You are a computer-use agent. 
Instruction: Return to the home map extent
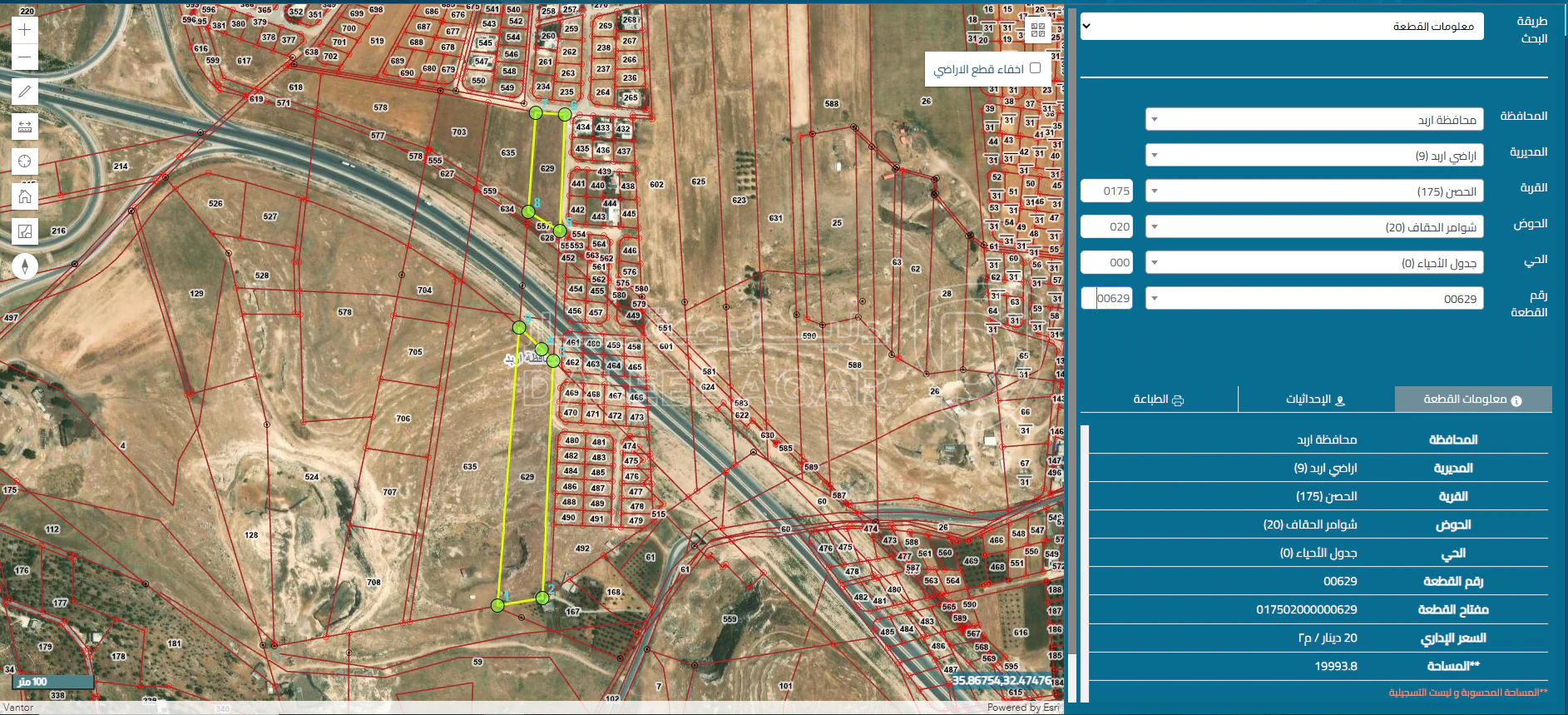(25, 196)
